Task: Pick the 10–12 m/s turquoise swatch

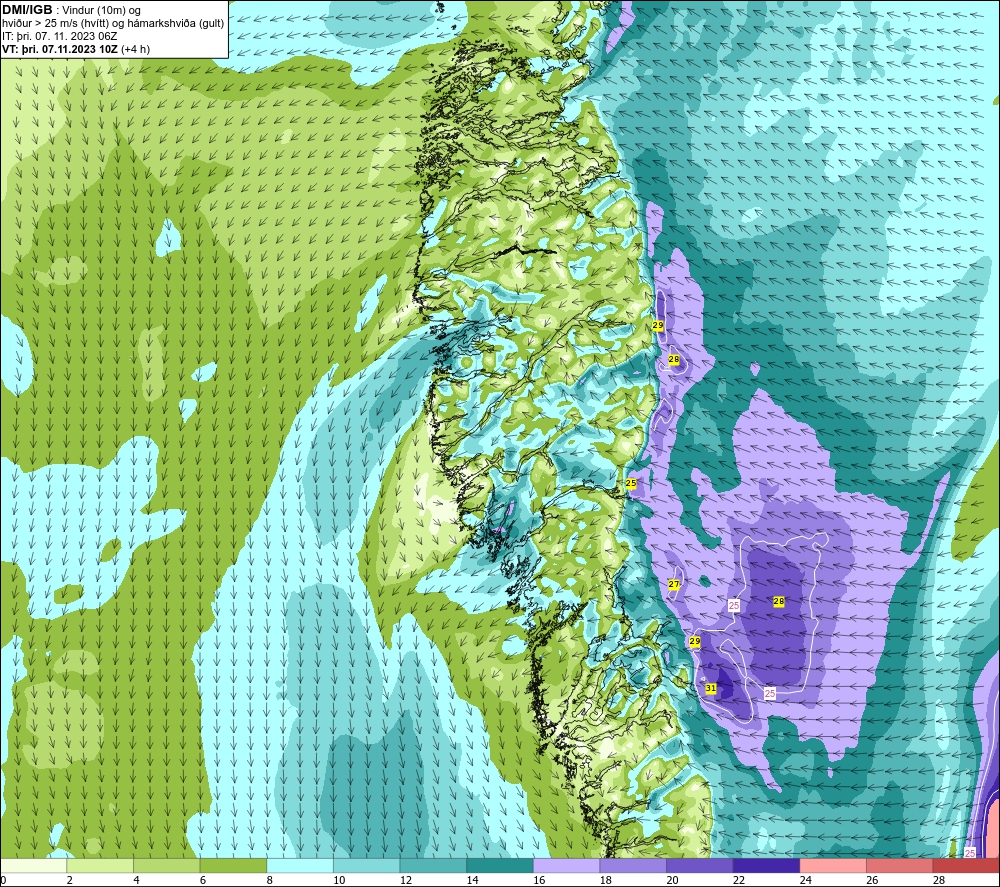Action: 367,865
